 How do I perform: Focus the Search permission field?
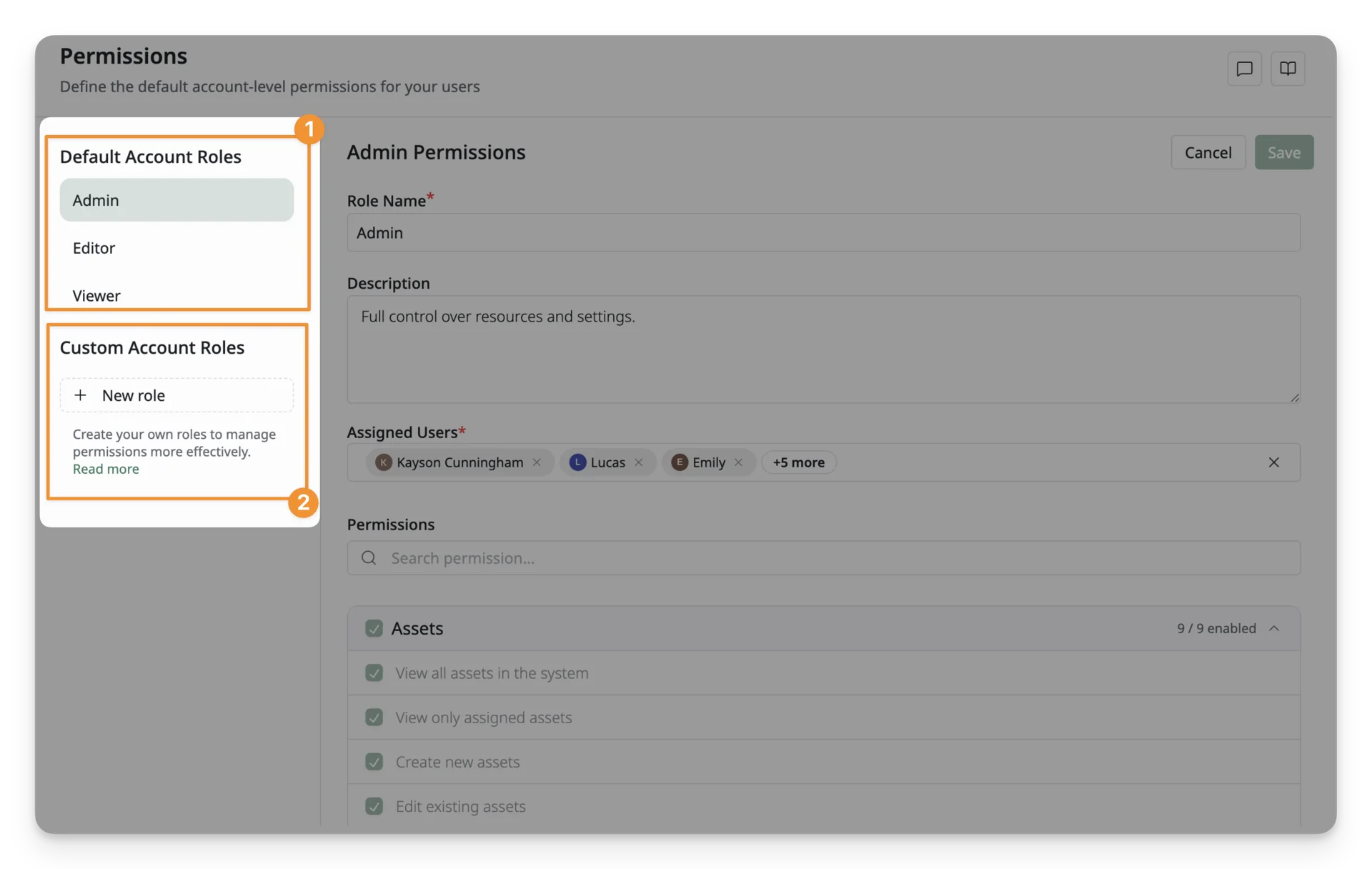point(823,557)
